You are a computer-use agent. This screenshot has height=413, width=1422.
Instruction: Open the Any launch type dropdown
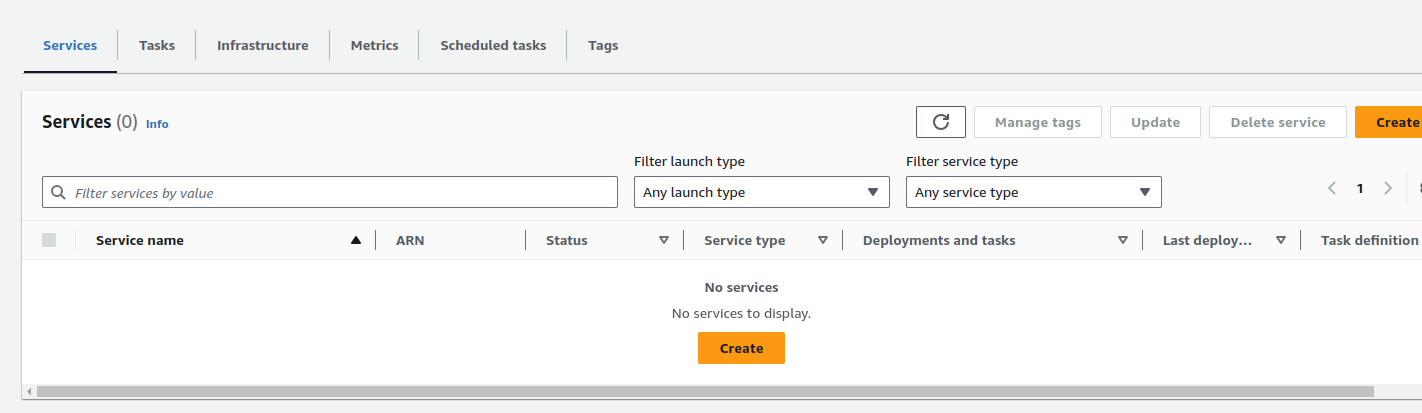[x=761, y=192]
